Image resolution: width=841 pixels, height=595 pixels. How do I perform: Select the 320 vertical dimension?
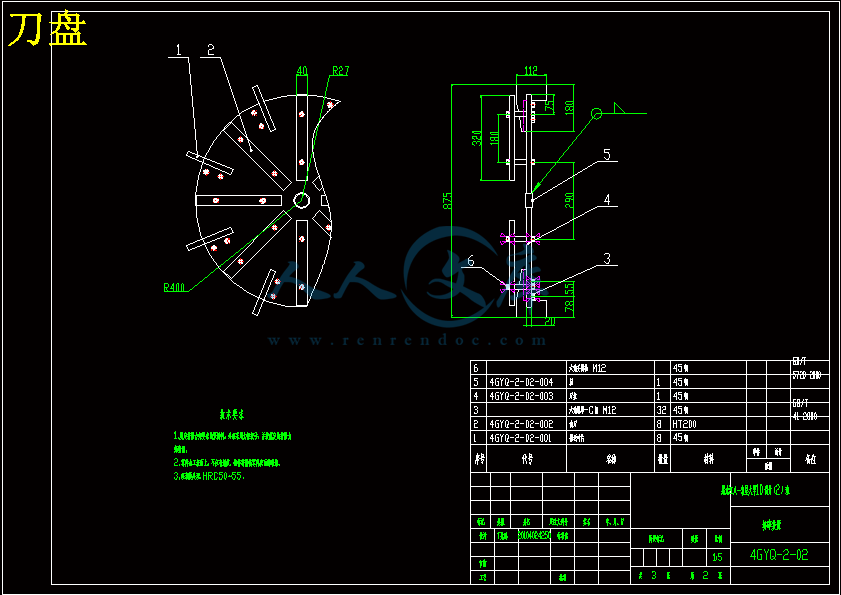(476, 137)
